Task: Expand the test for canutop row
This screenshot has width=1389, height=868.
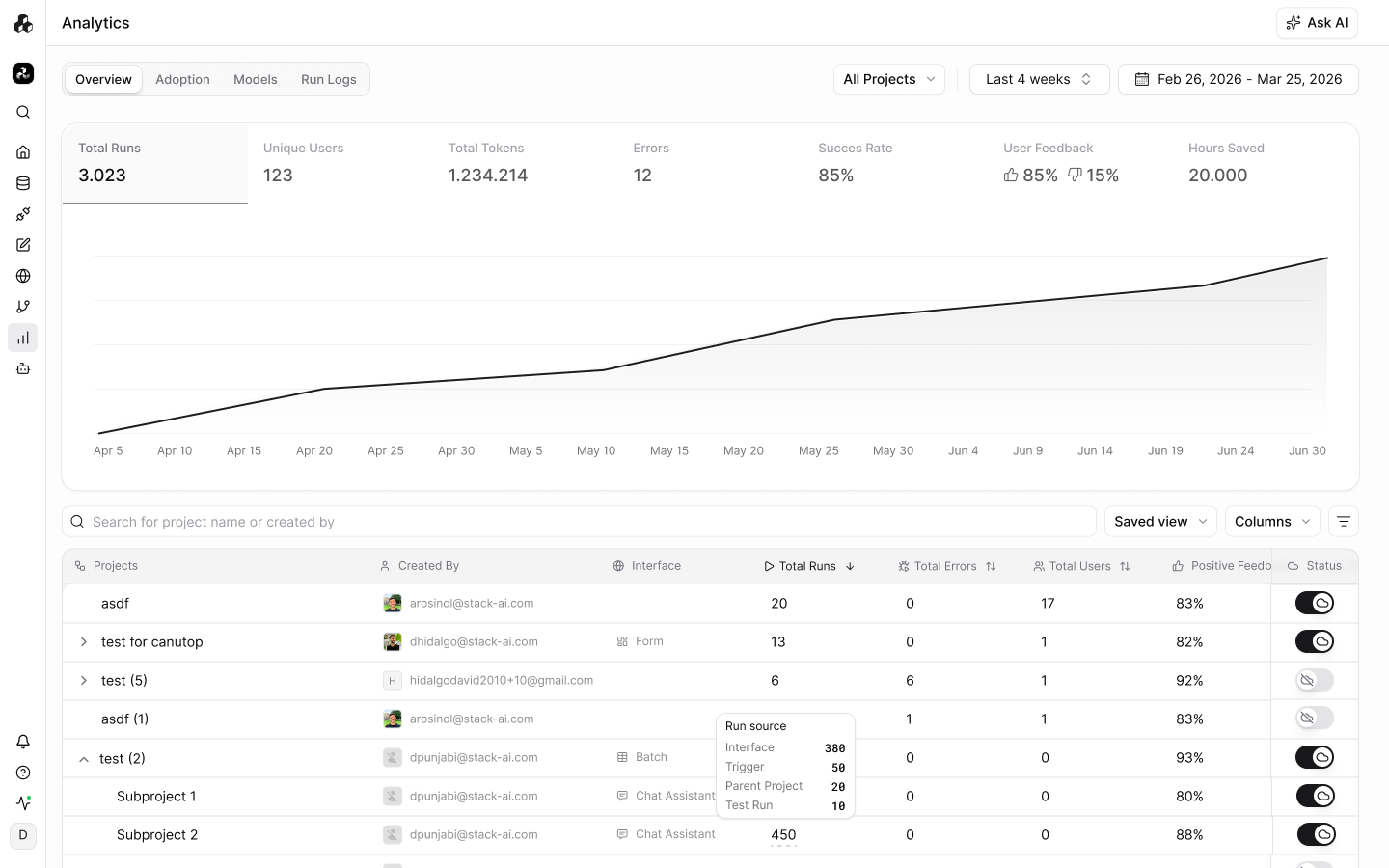Action: tap(84, 642)
